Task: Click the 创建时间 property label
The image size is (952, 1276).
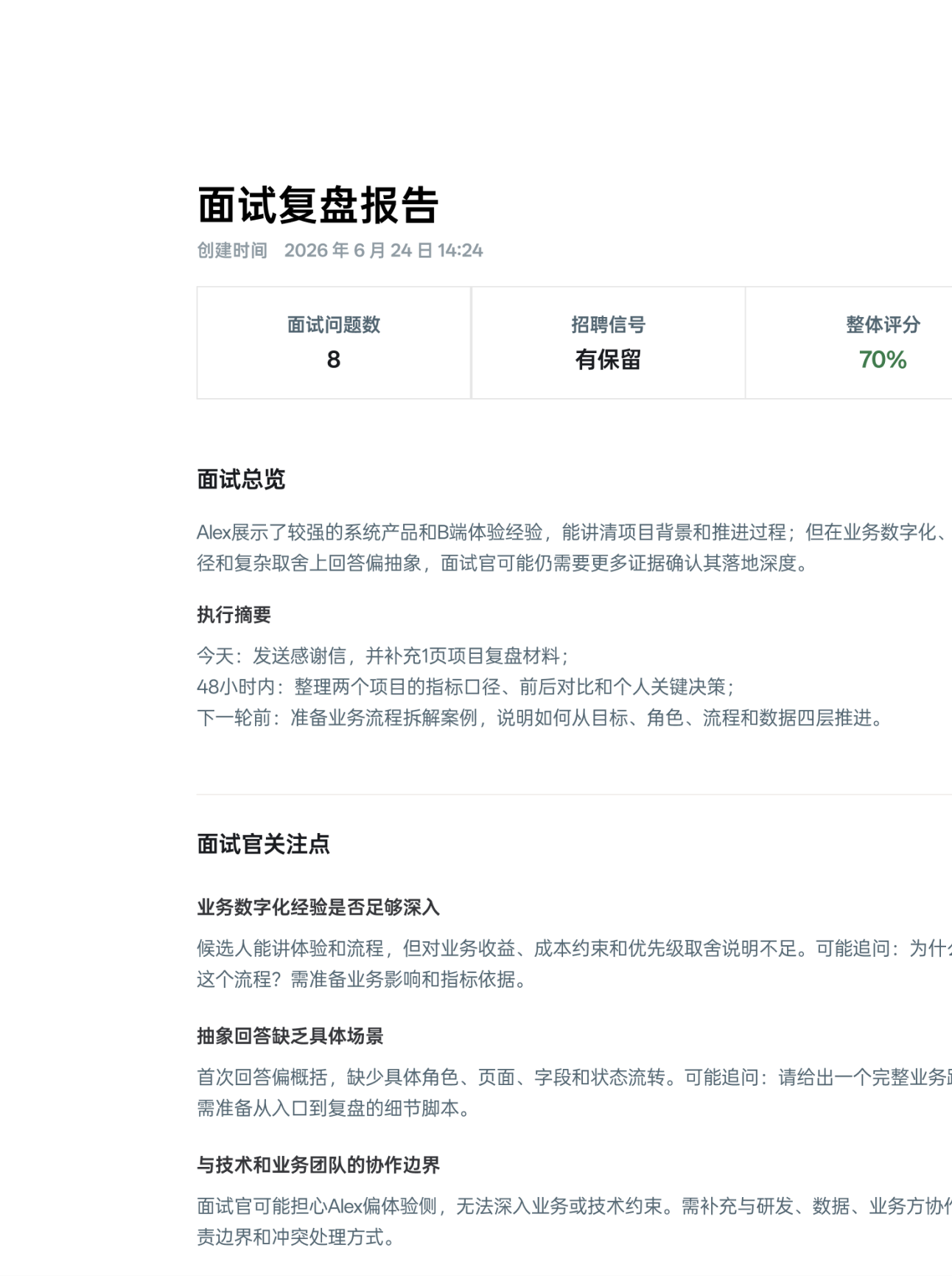Action: click(x=232, y=251)
